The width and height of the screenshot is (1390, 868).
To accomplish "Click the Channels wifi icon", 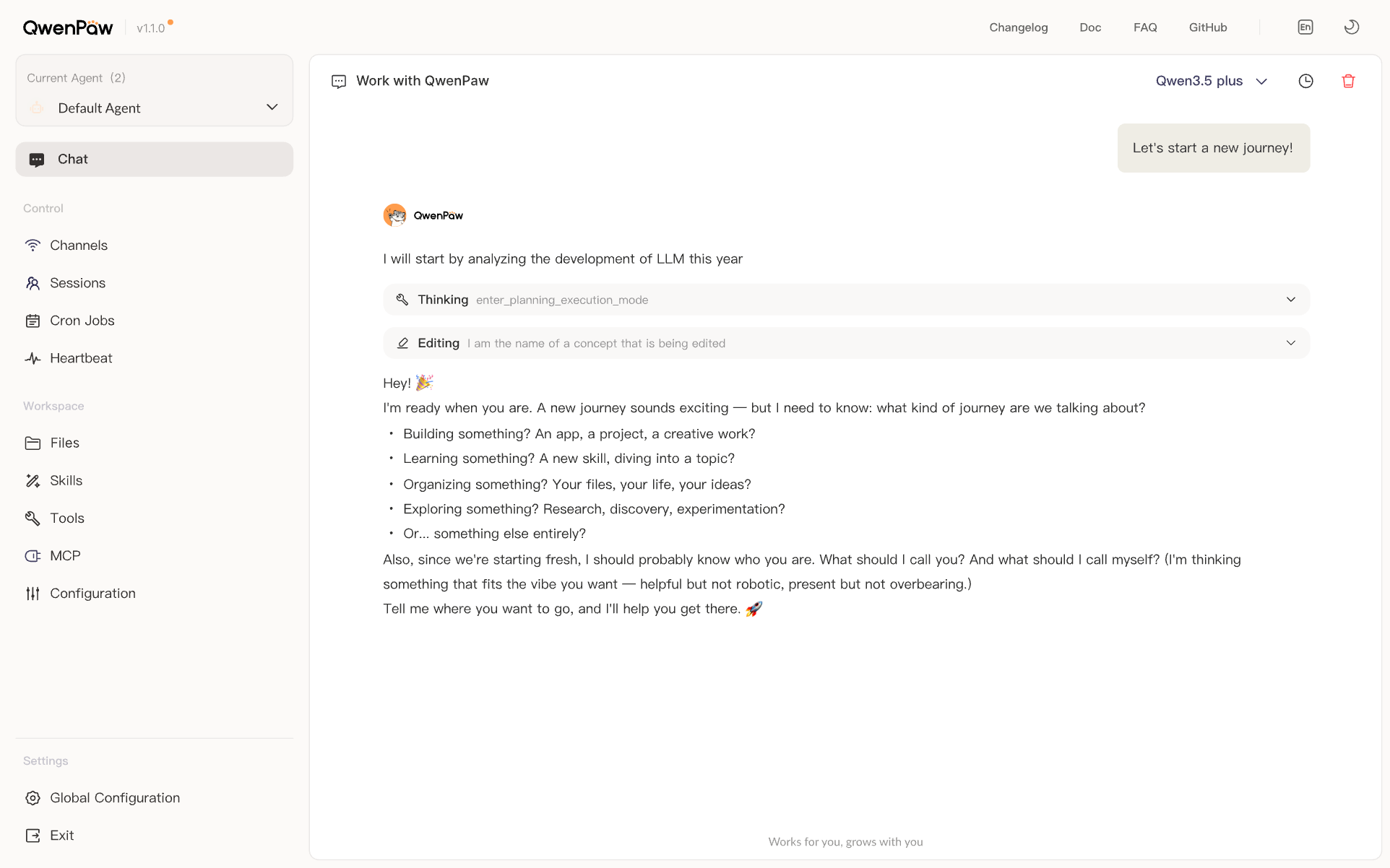I will coord(33,246).
